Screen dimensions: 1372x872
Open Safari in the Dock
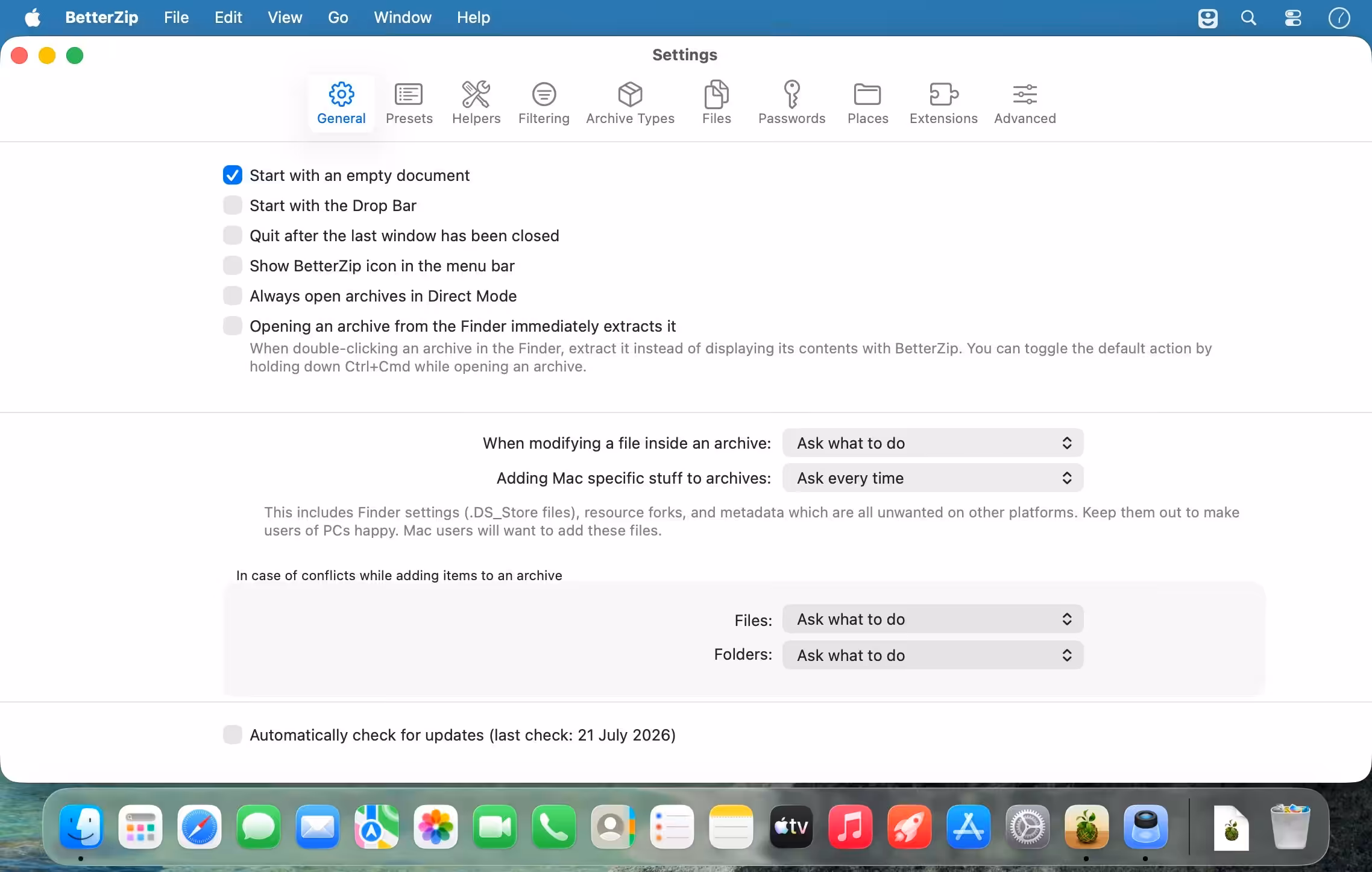tap(200, 827)
